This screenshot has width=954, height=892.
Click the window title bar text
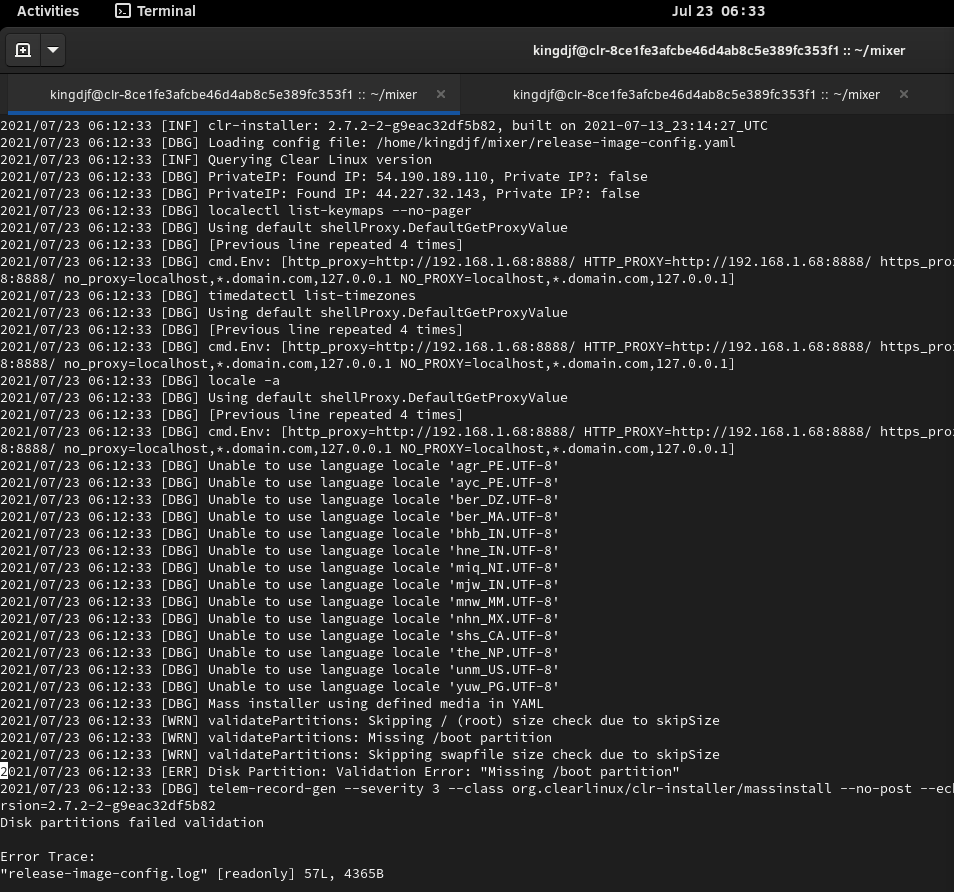(718, 50)
